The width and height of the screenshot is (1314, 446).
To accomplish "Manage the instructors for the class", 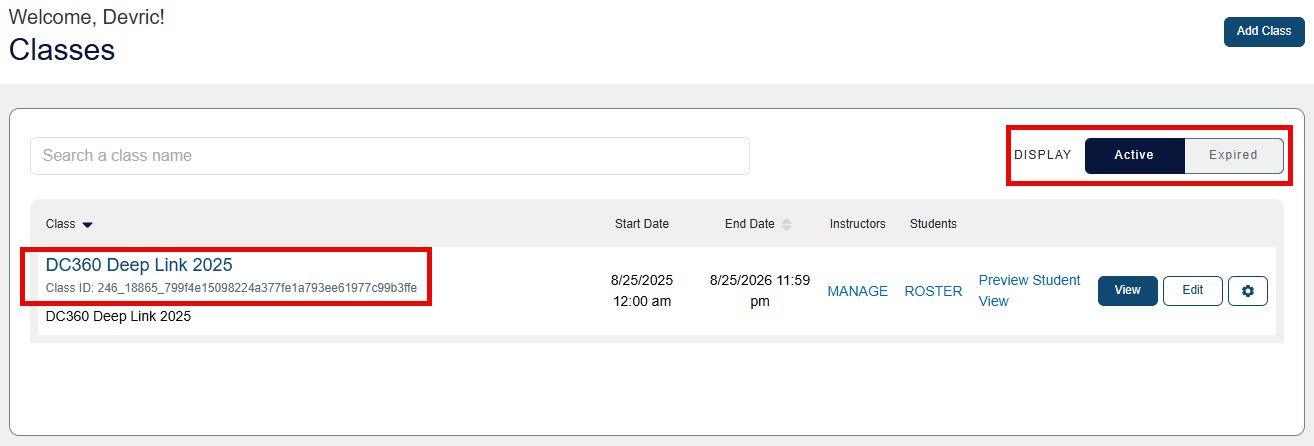I will [x=857, y=291].
